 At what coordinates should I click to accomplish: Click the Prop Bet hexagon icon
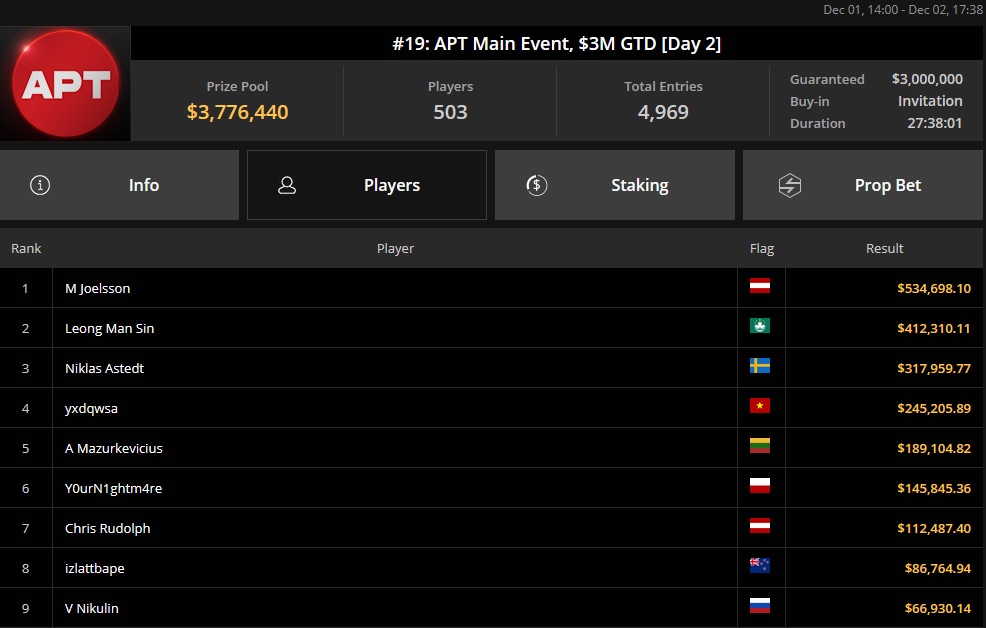(x=790, y=185)
